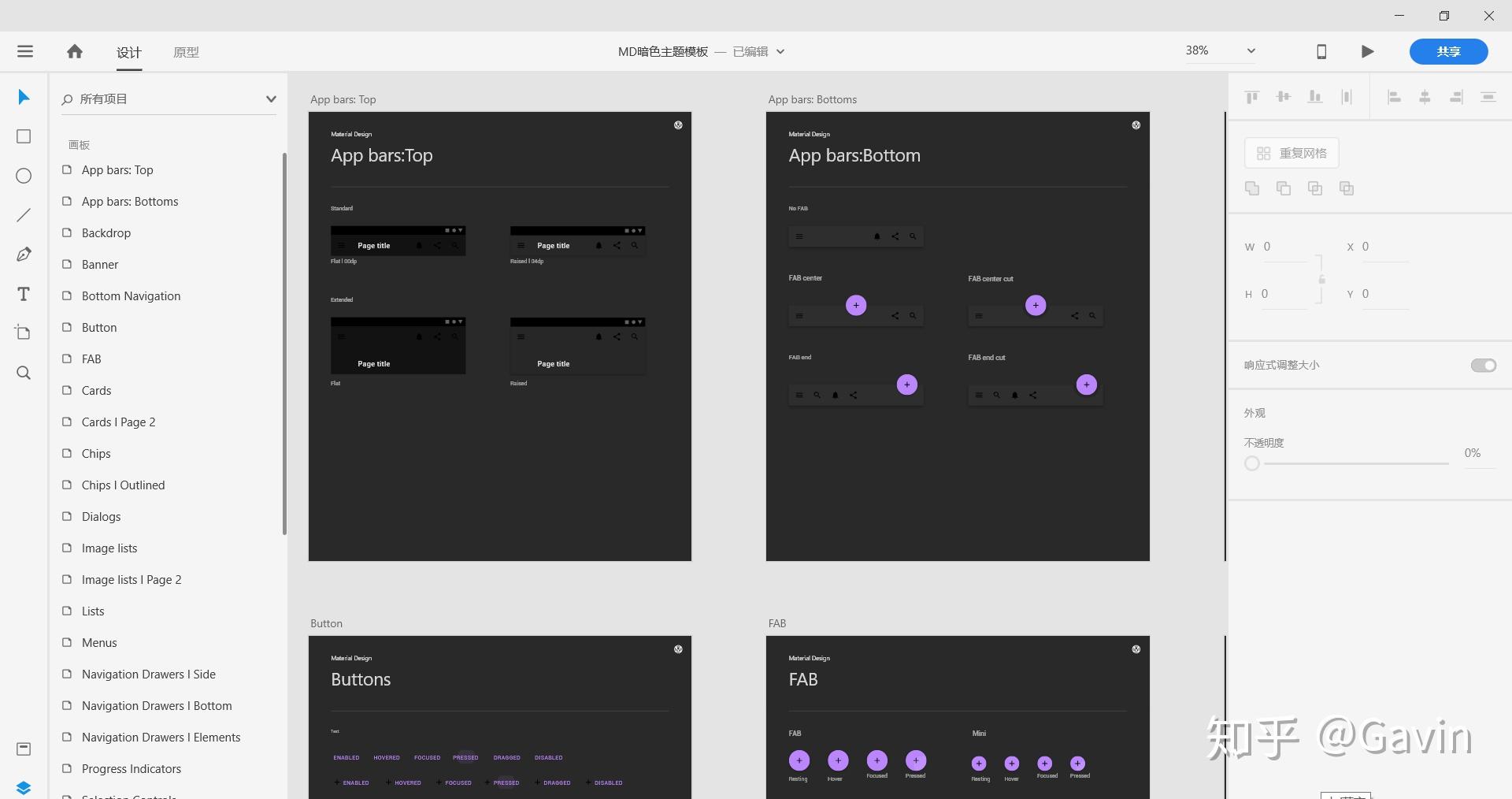Align selection to top edge
Viewport: 1512px width, 799px height.
coord(1252,97)
